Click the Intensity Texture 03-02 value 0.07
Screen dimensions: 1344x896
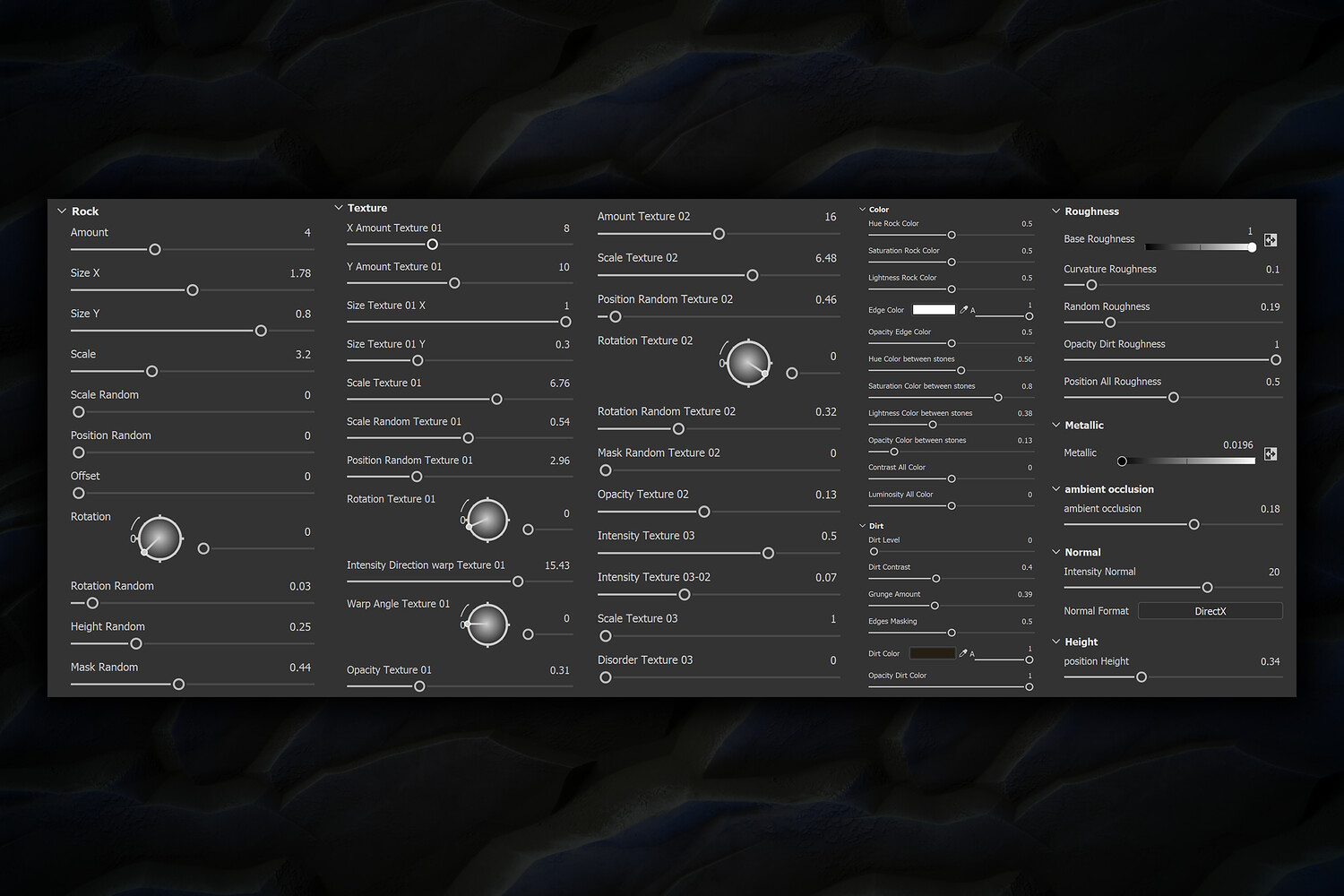coord(826,578)
